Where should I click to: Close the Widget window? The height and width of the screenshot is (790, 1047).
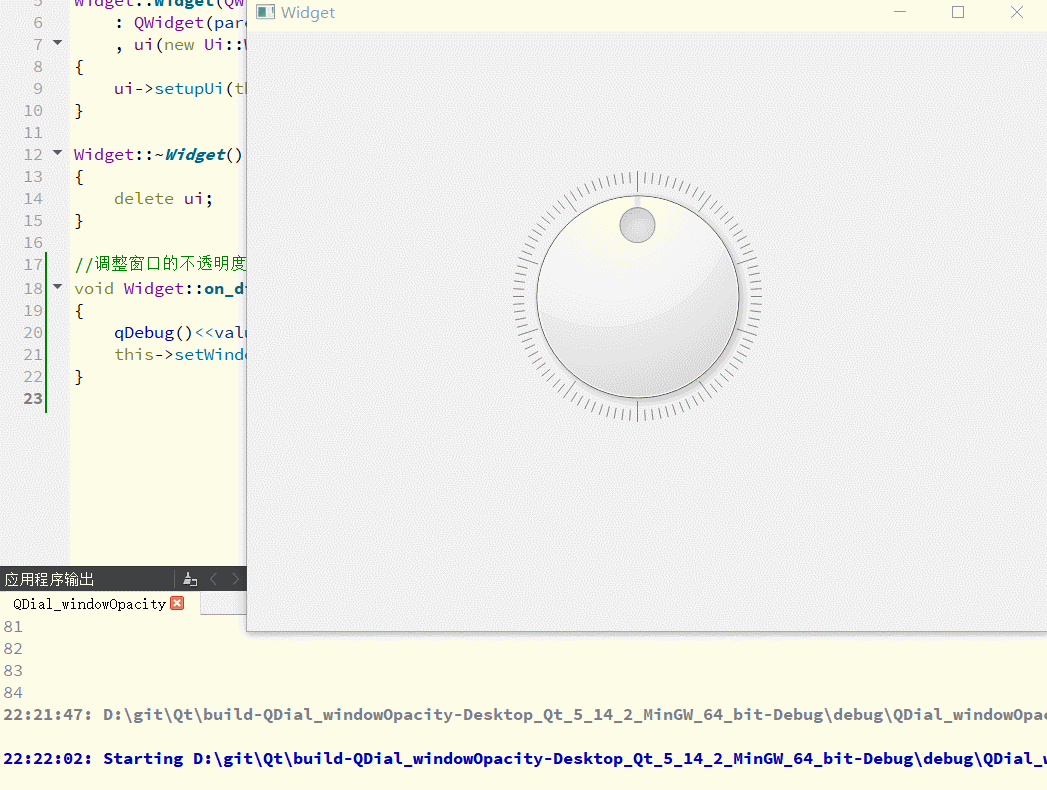point(1016,12)
